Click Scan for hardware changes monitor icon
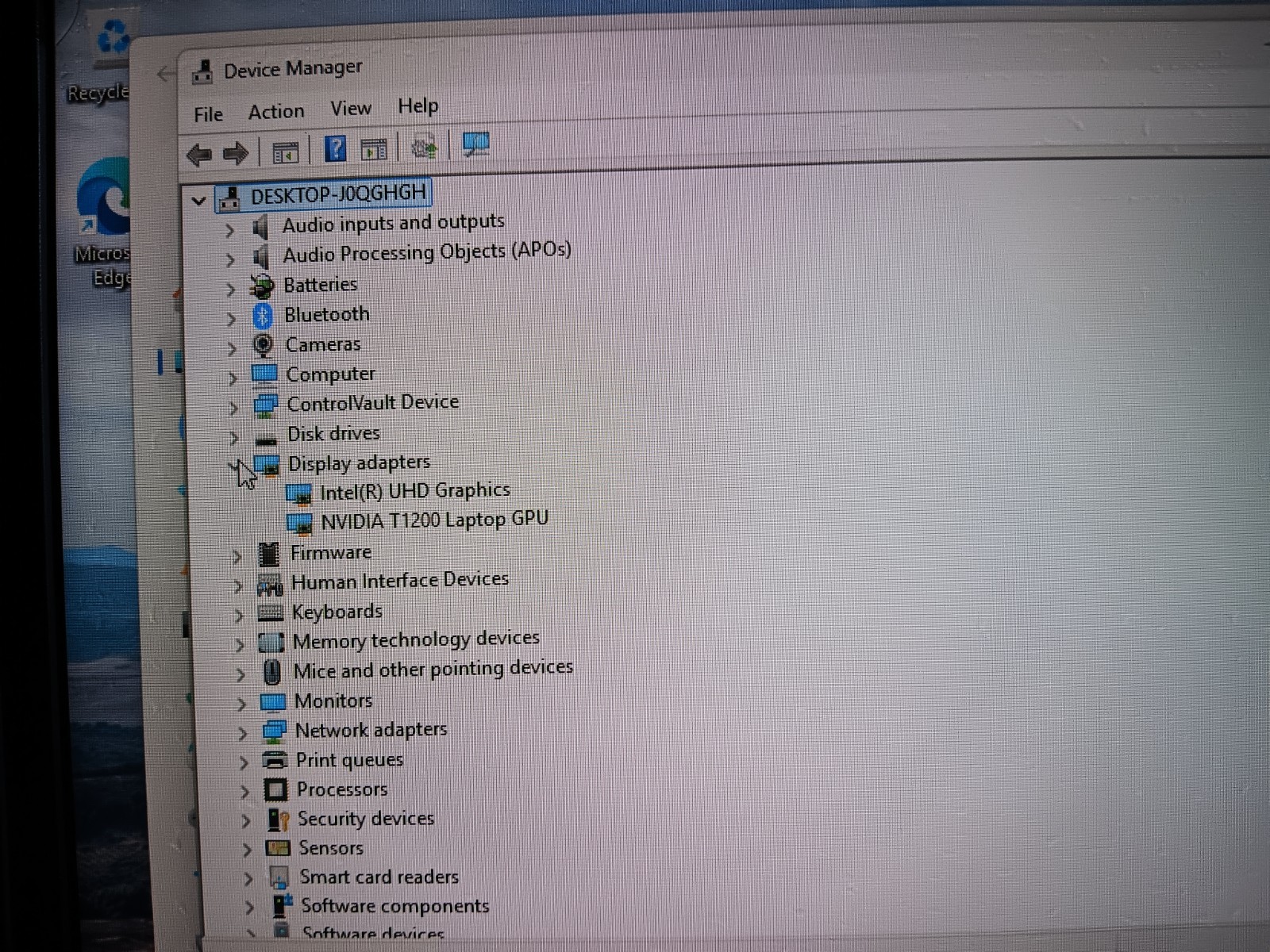Screen dimensions: 1270x952 475,144
